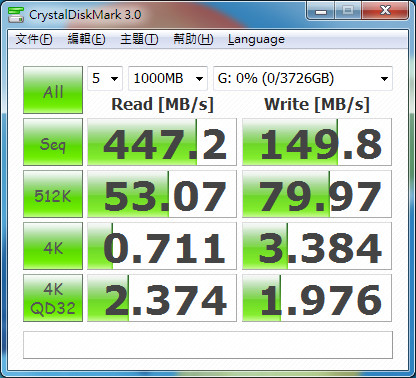Start the 512K random test
Image resolution: width=416 pixels, height=378 pixels.
[x=53, y=194]
